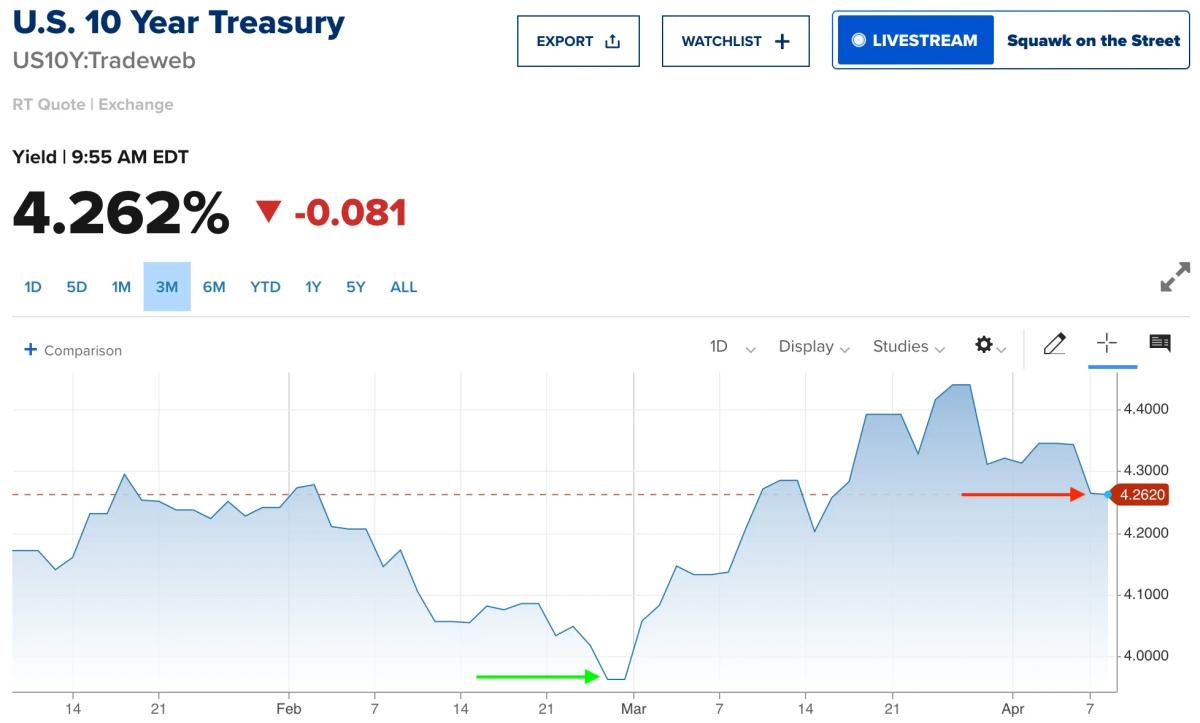Click the red 4.2620 price marker
Viewport: 1200px width, 723px height.
coord(1141,494)
